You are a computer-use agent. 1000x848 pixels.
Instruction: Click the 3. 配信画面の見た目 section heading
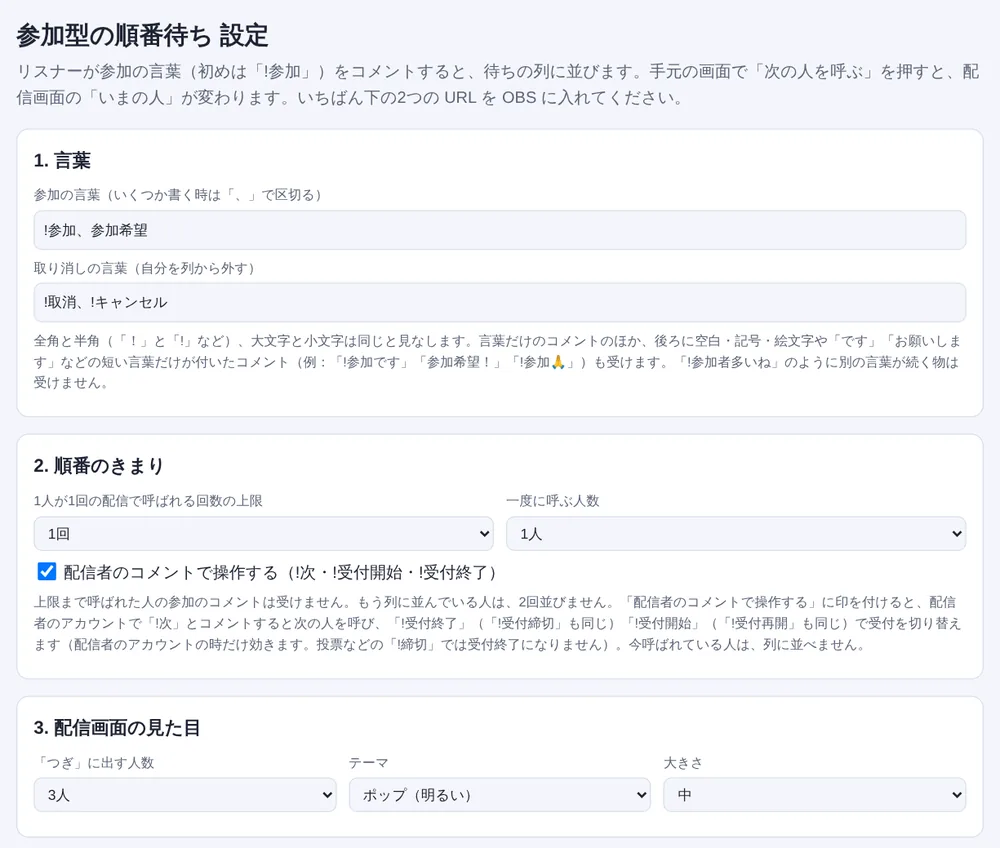point(117,727)
